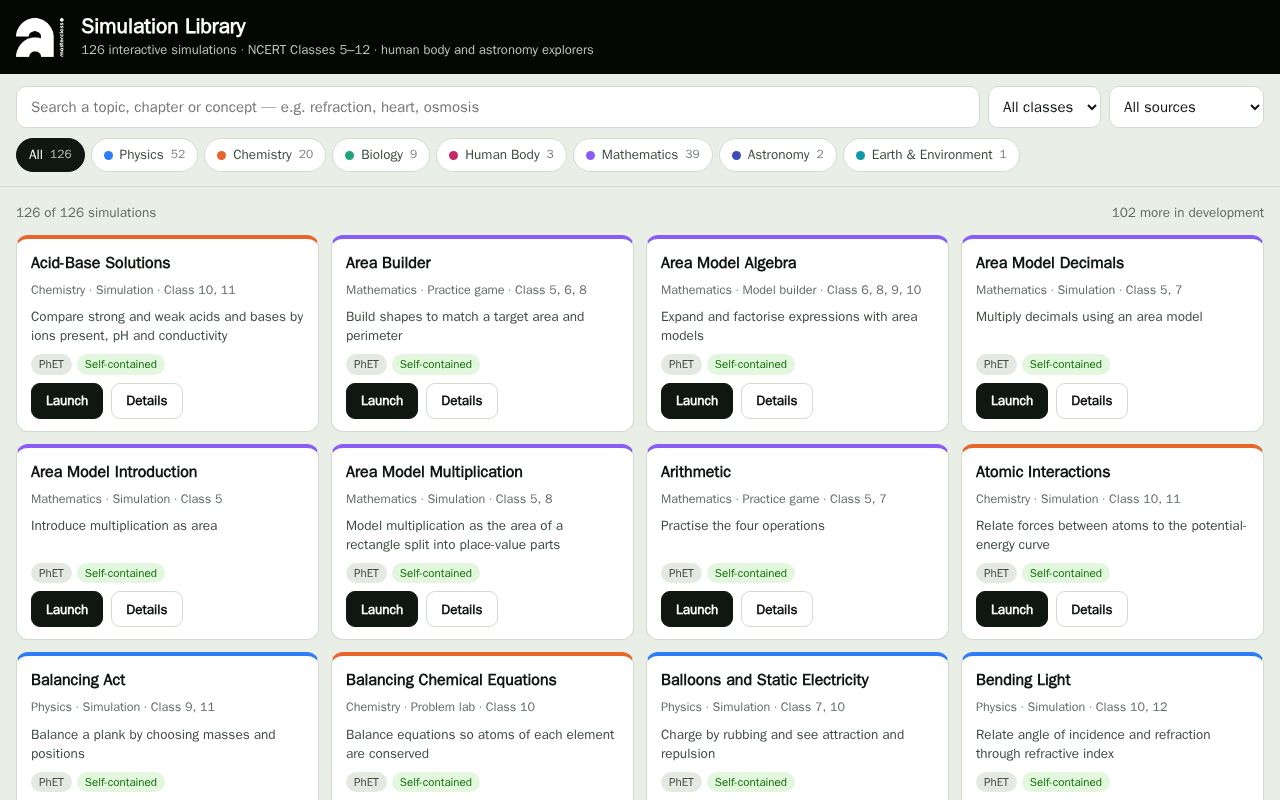
Task: Filter by Astronomy category
Action: tap(778, 155)
